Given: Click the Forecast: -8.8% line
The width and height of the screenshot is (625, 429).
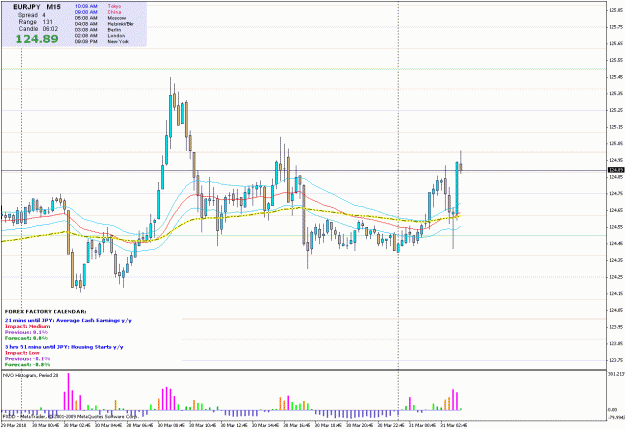Looking at the screenshot, I should [x=28, y=364].
